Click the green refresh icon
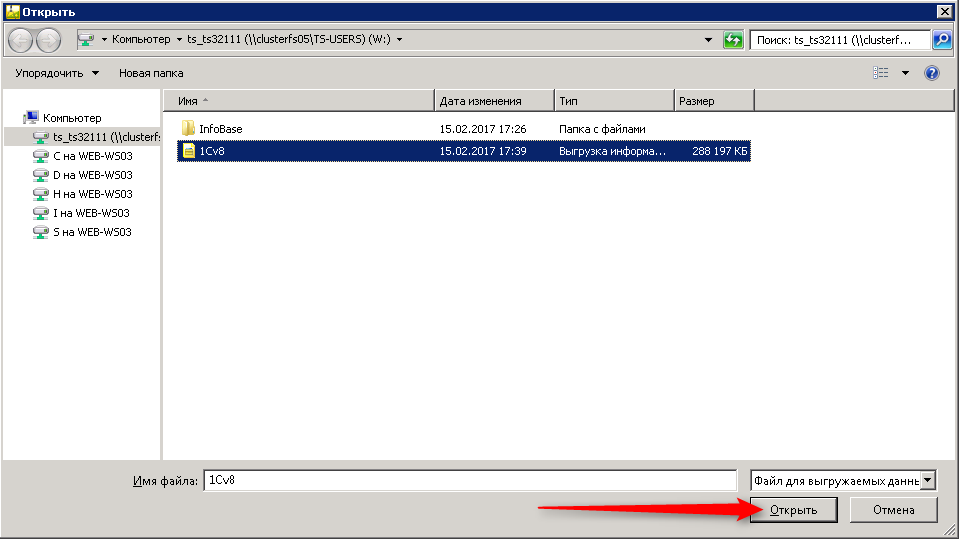The height and width of the screenshot is (539, 959). (x=733, y=40)
